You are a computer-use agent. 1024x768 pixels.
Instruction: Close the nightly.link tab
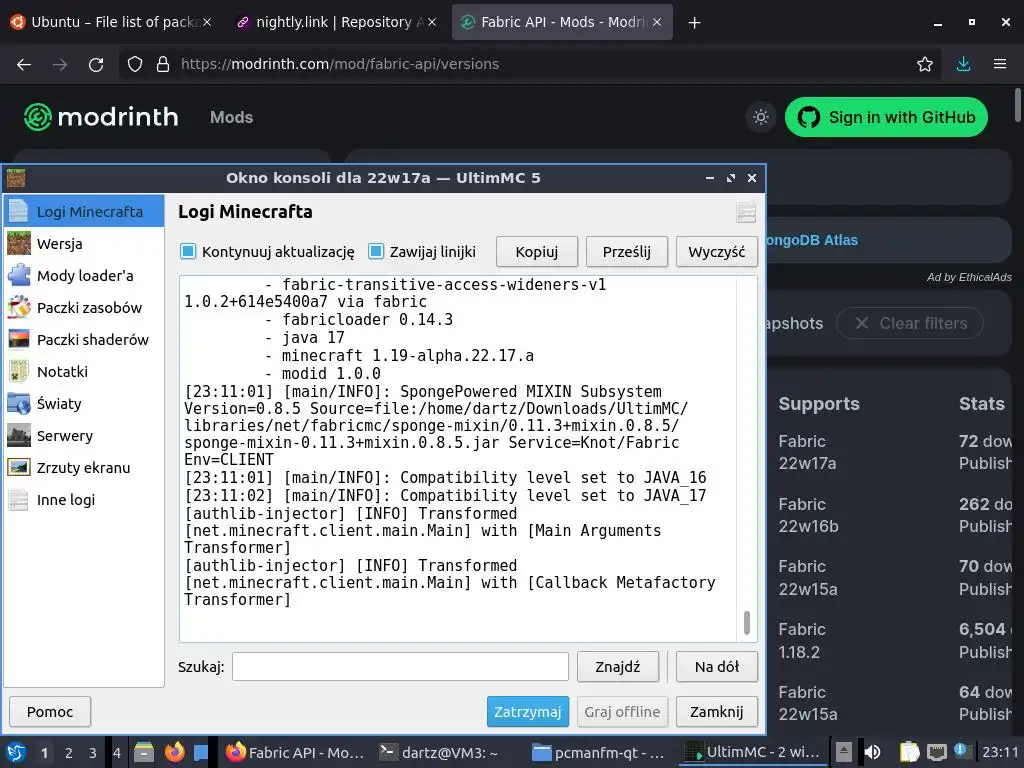(432, 22)
